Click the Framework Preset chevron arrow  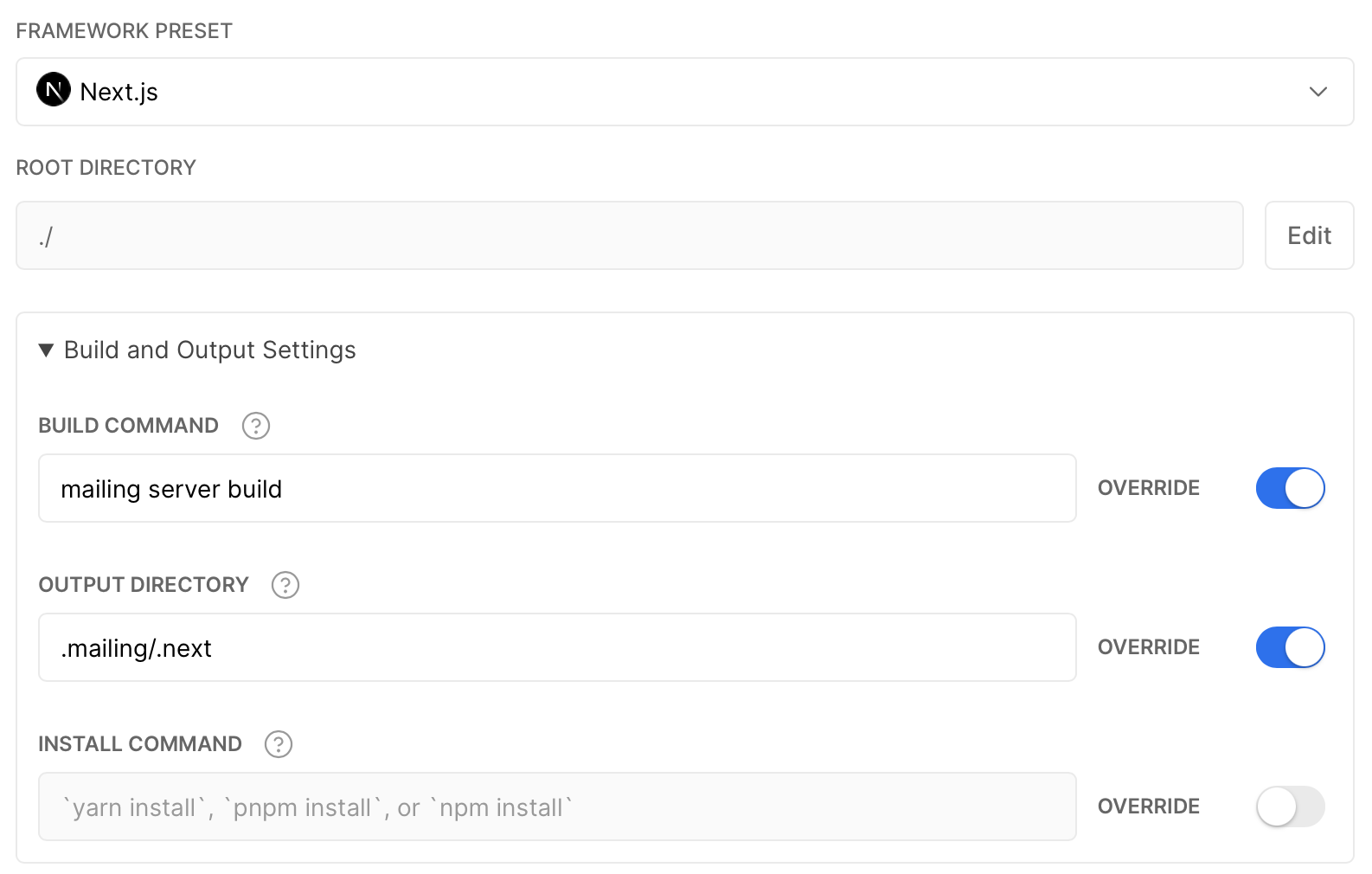point(1318,92)
